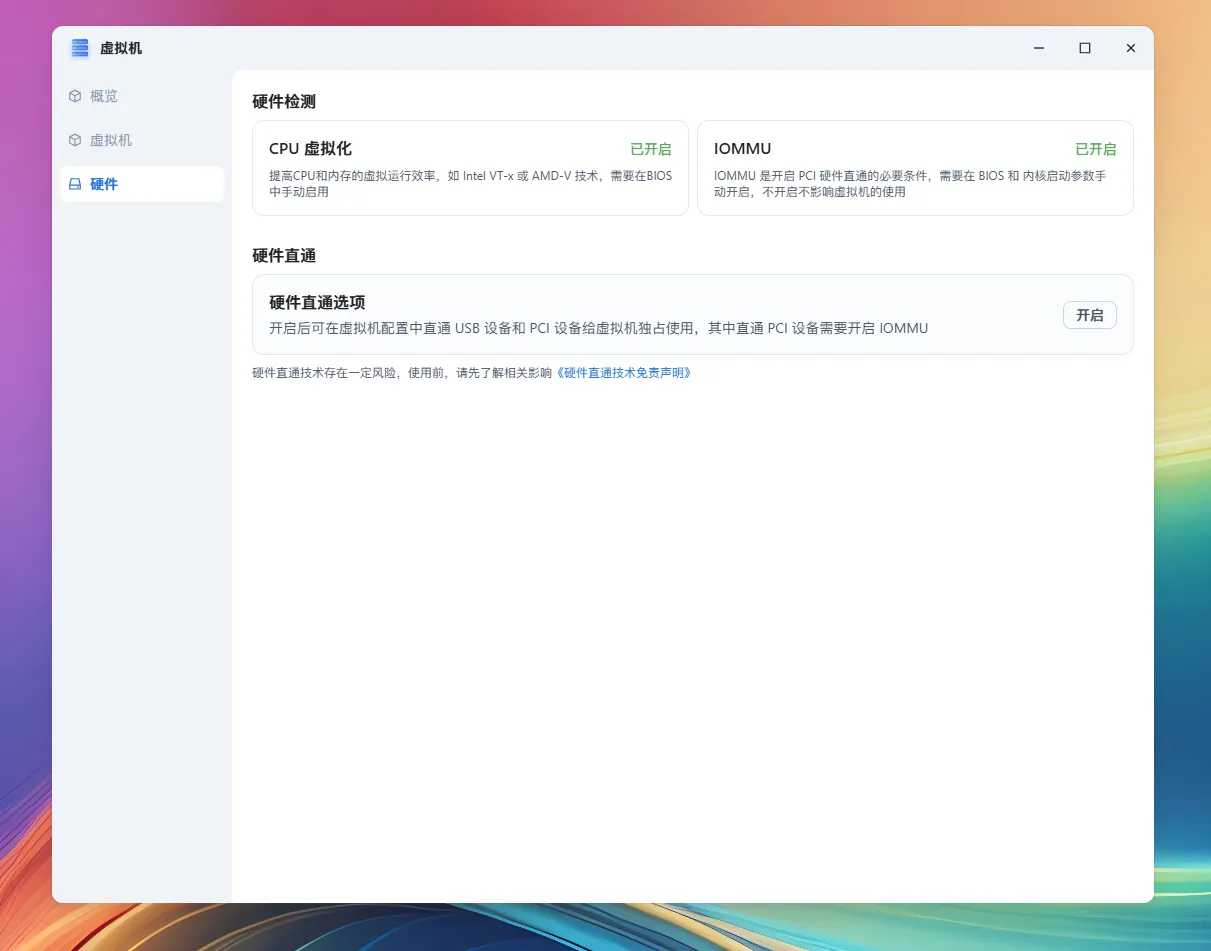Click the cube icon beside 概览
Image resolution: width=1211 pixels, height=951 pixels.
point(75,96)
